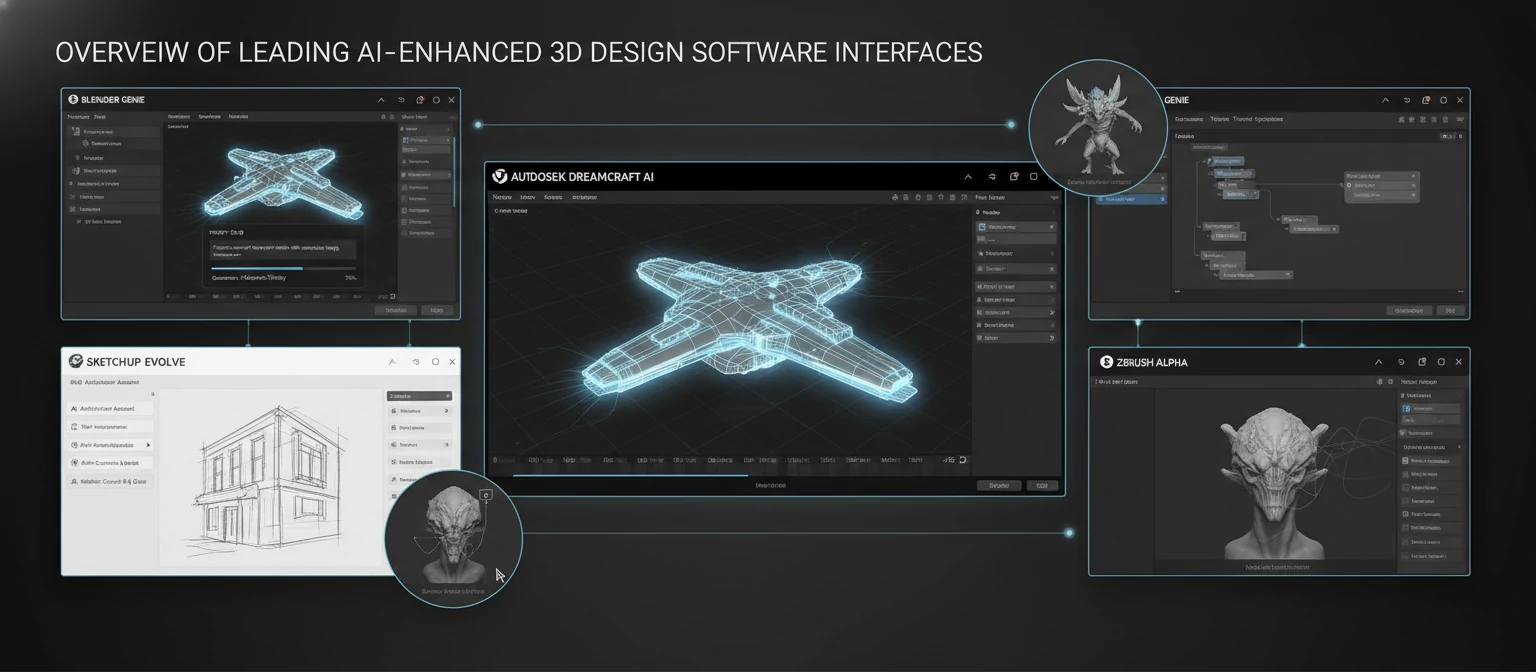Expand the chevron on Dreamcraft's second properties section
Screen dimensions: 1536x672
[x=1053, y=253]
